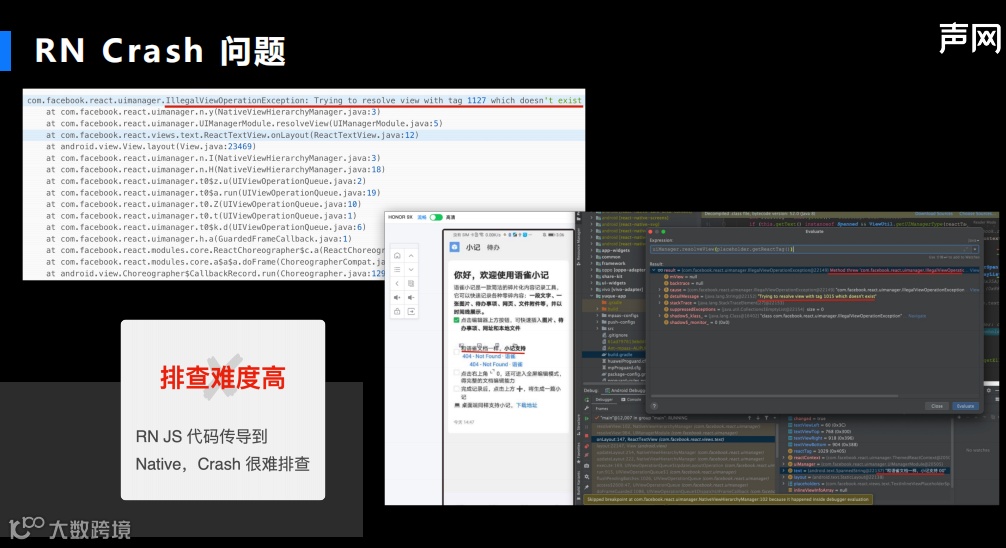The width and height of the screenshot is (1006, 548).
Task: Expand the shadow$_klass_ node in results
Action: [x=660, y=316]
